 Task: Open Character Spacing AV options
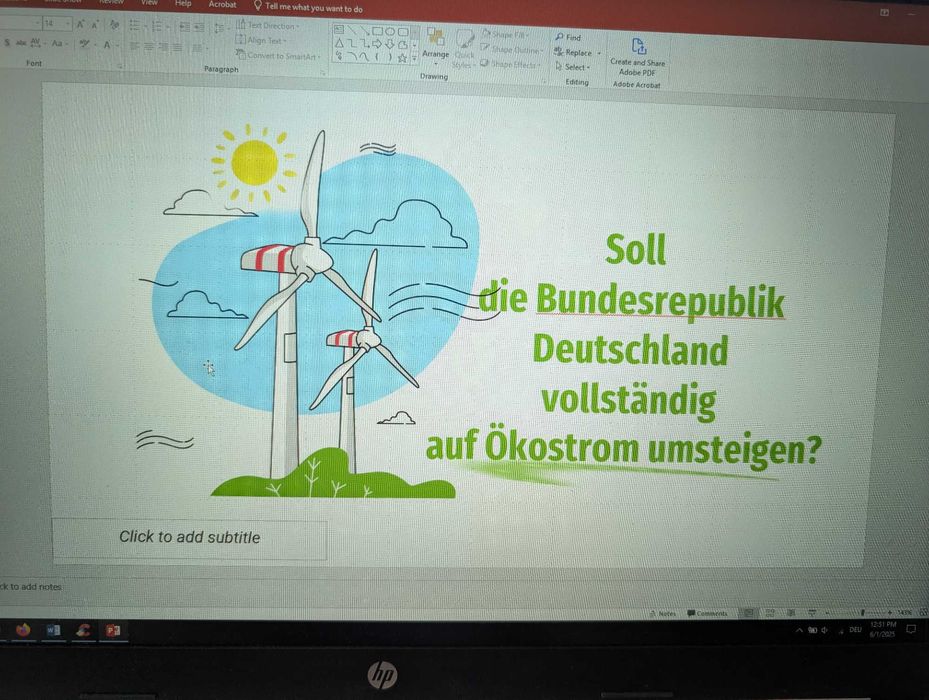37,43
